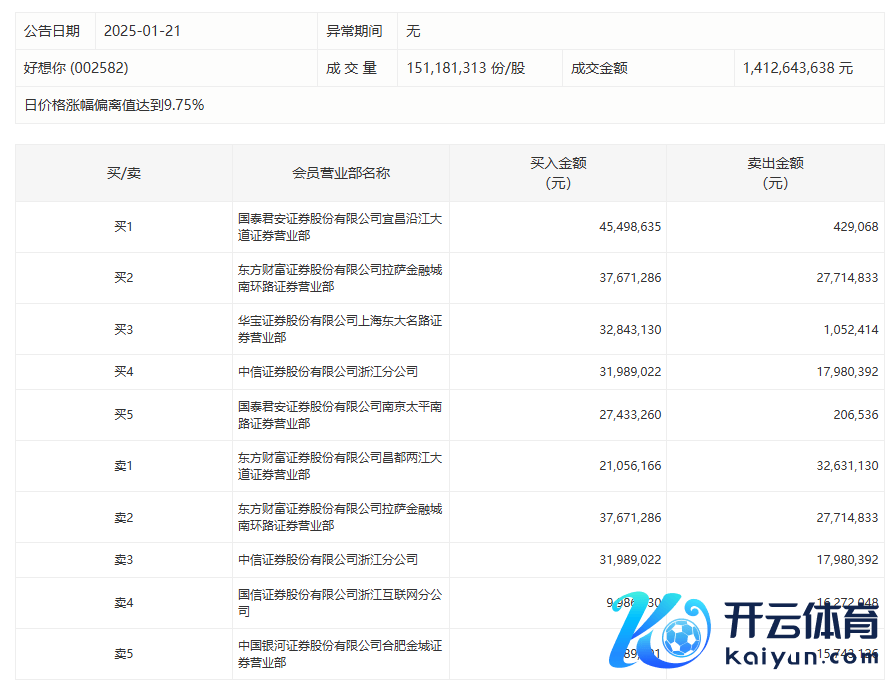894x690 pixels.
Task: Click the Kaiyun soccer ball logo icon
Action: (x=680, y=636)
